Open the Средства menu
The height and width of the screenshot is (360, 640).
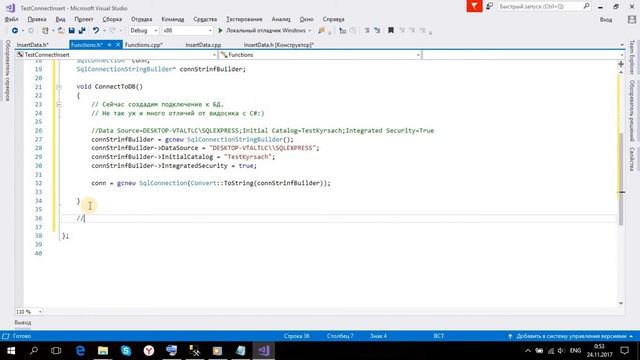(205, 19)
